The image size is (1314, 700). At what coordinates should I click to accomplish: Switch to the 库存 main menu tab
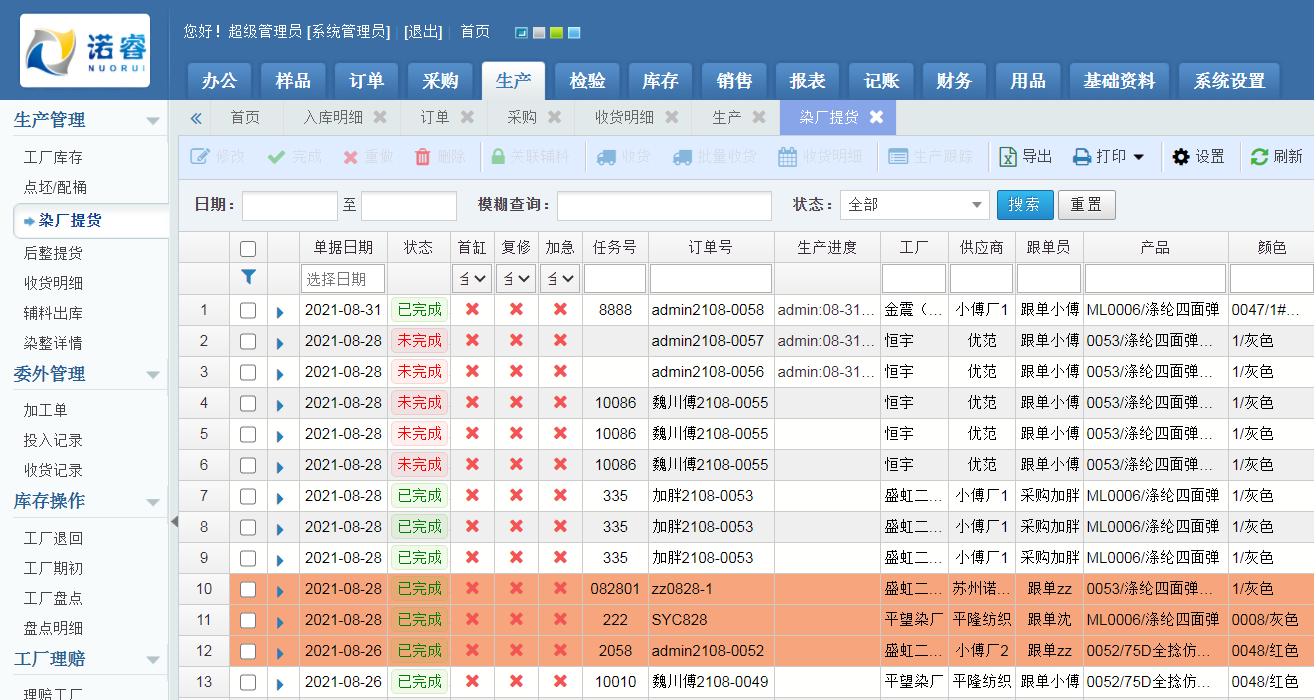(x=660, y=81)
